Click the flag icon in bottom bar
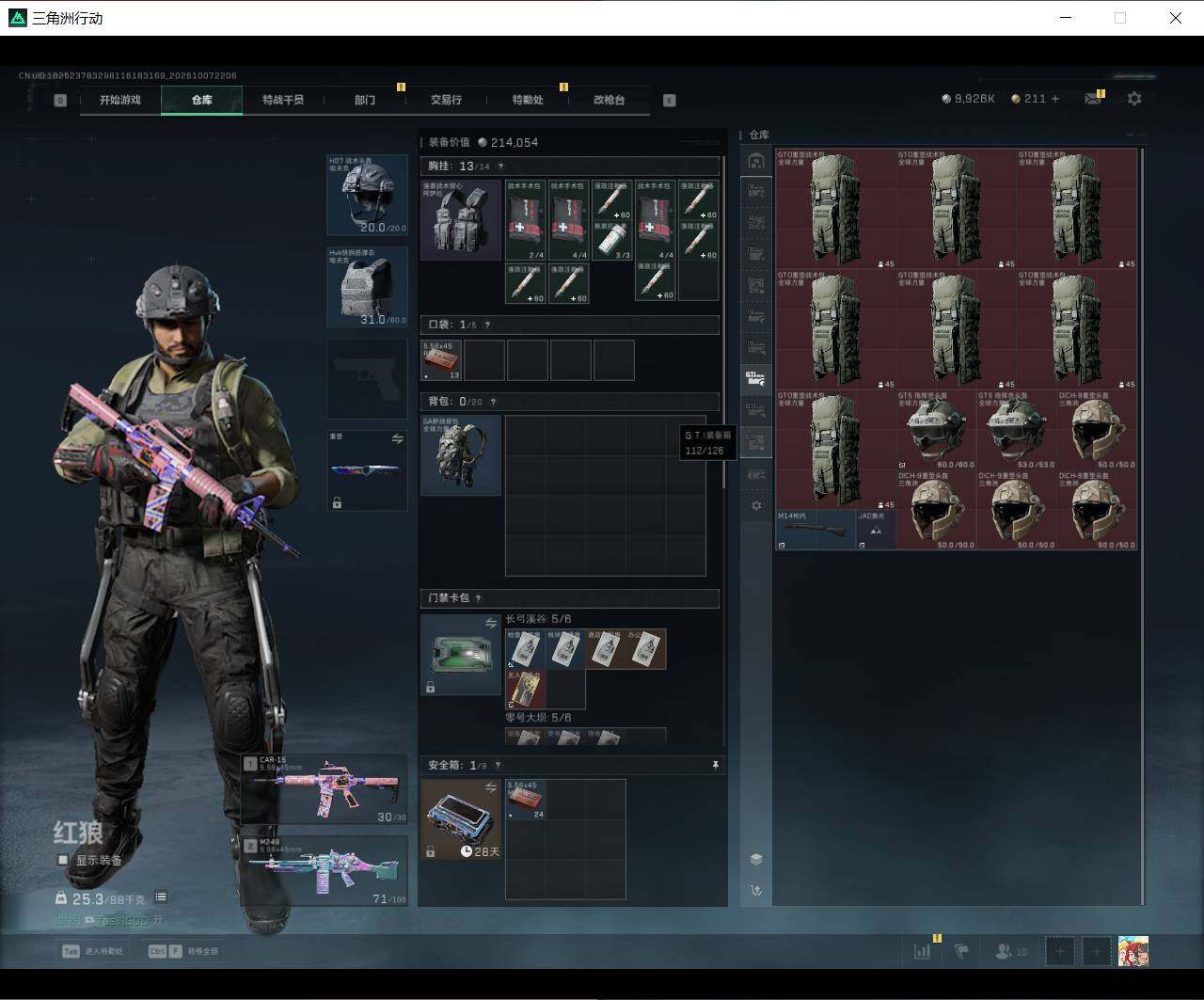1204x1000 pixels. click(x=962, y=951)
